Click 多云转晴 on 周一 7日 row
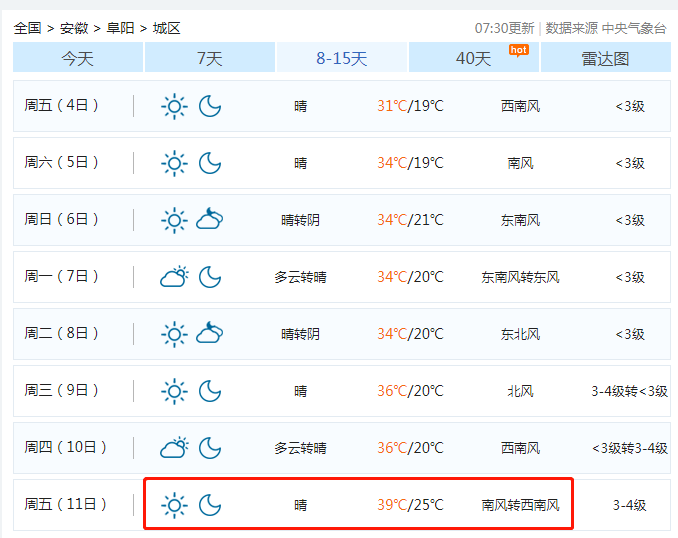 coord(301,277)
